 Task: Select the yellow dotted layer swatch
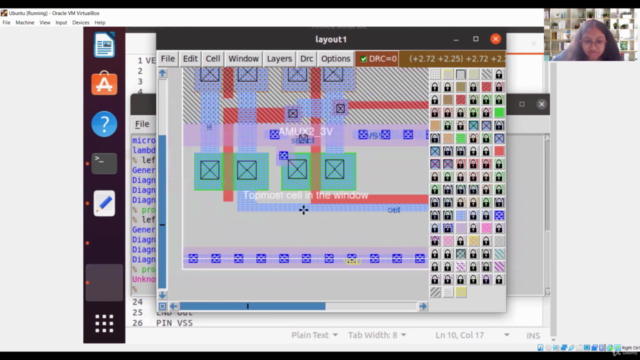[473, 241]
